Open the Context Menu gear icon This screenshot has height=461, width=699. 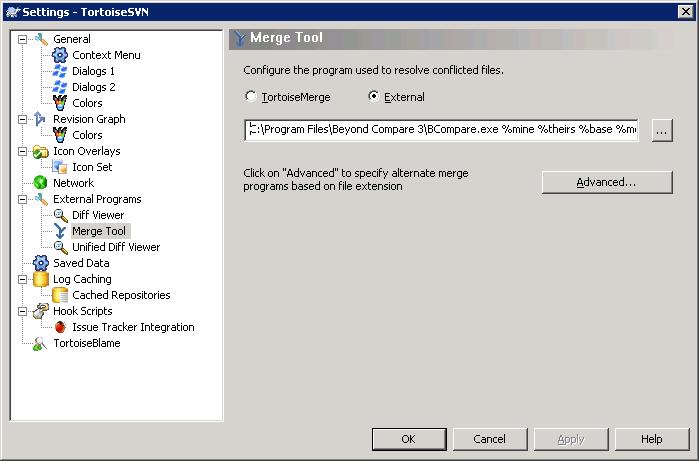coord(60,55)
